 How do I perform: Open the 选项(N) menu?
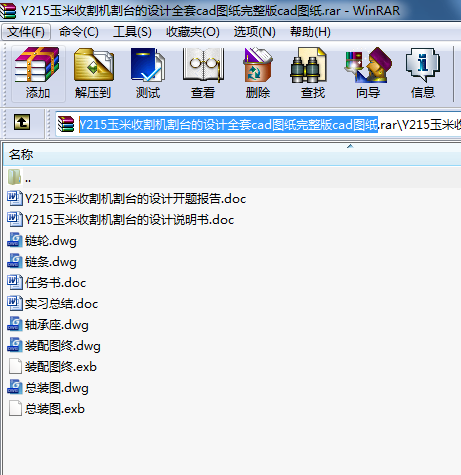click(254, 32)
